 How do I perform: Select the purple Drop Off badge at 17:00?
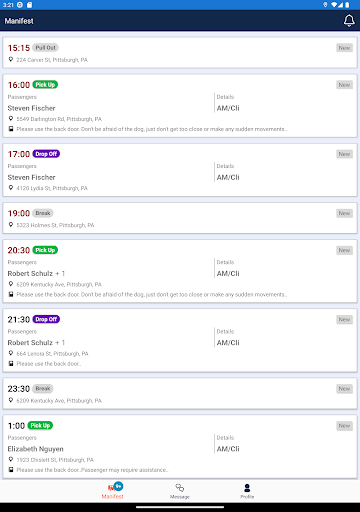46,154
